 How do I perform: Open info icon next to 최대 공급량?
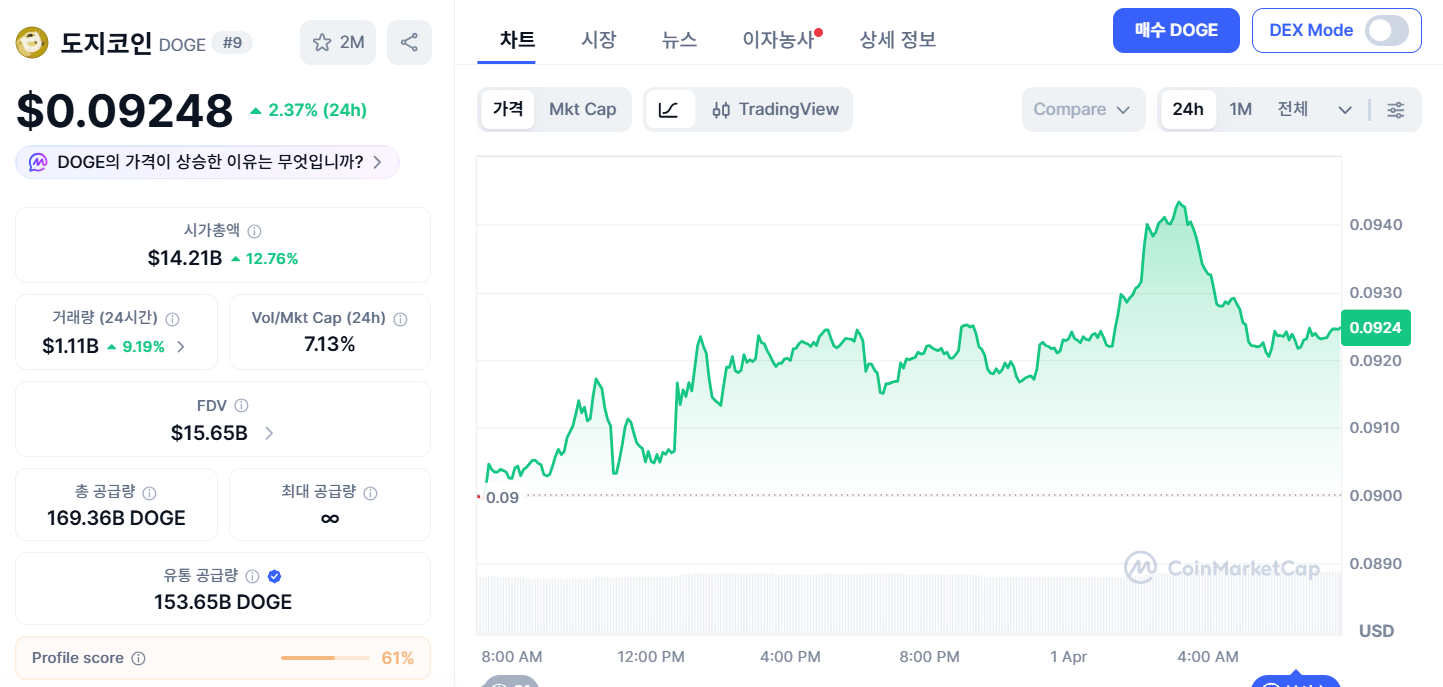(370, 493)
